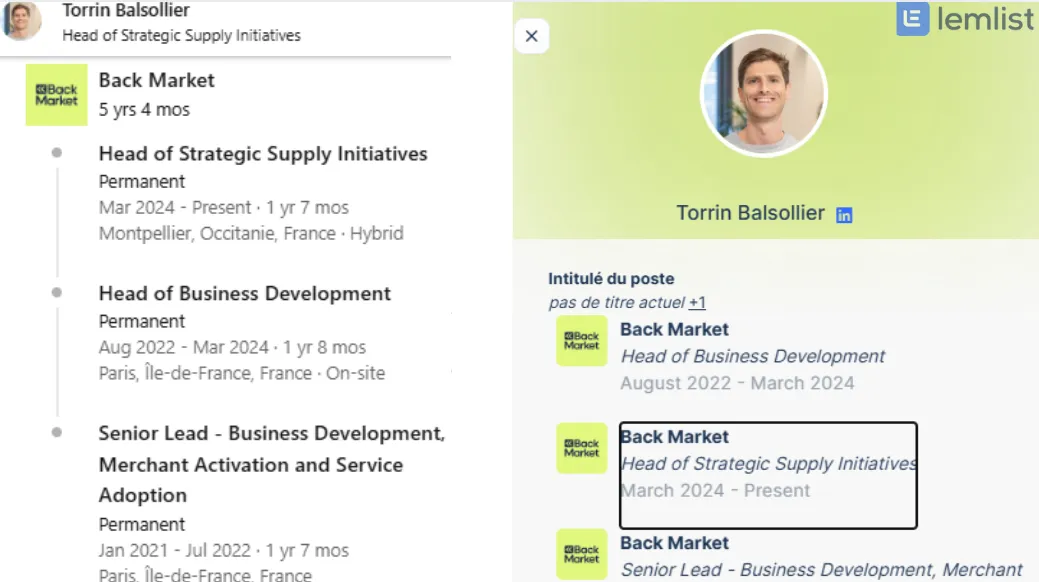Open the +1 additional titles link
Screen dimensions: 1039x582
(697, 302)
